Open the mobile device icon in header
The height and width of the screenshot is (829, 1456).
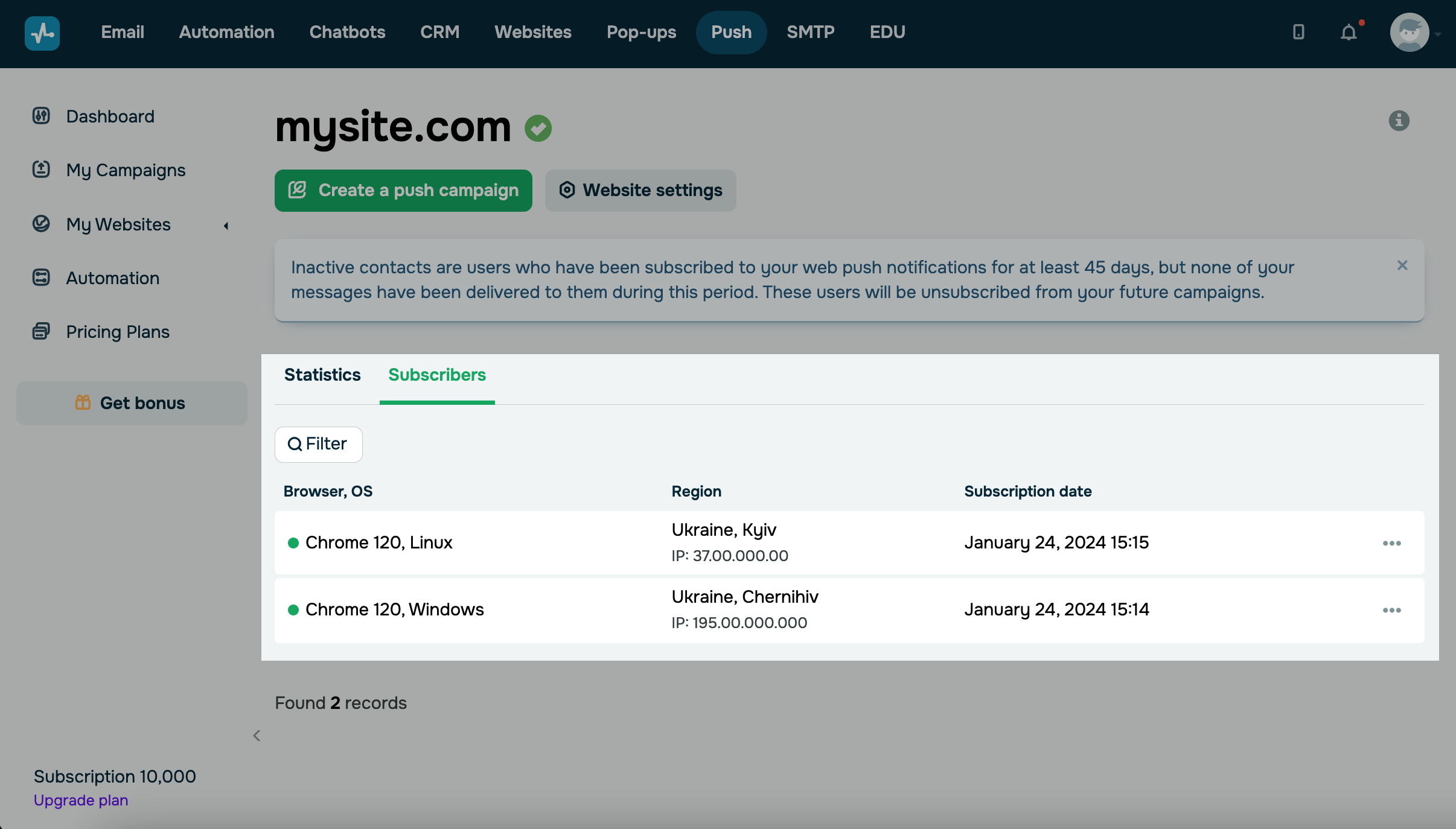coord(1298,32)
